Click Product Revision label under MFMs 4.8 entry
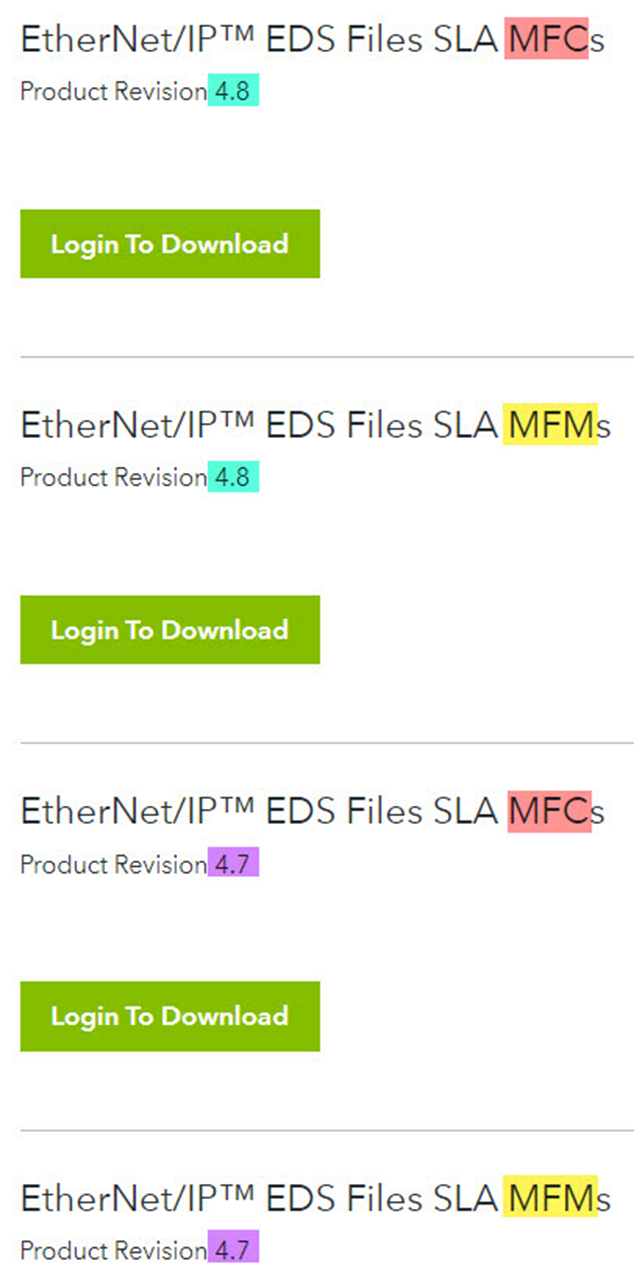The height and width of the screenshot is (1286, 634). [x=112, y=478]
